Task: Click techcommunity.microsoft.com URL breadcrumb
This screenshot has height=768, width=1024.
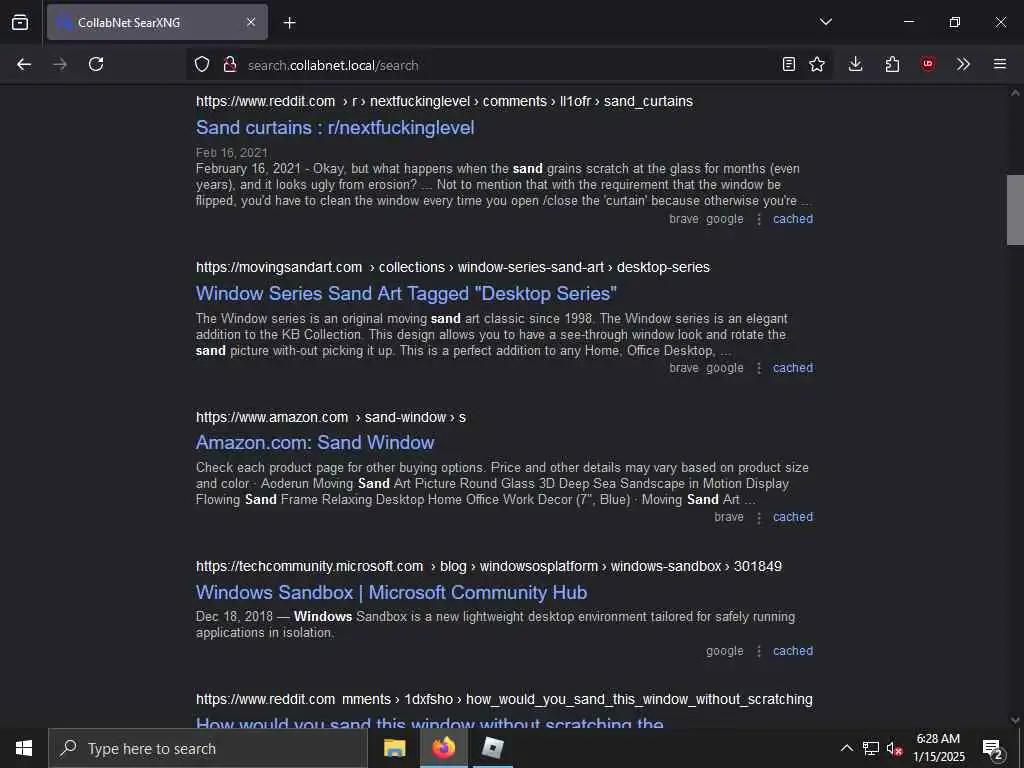Action: tap(488, 566)
